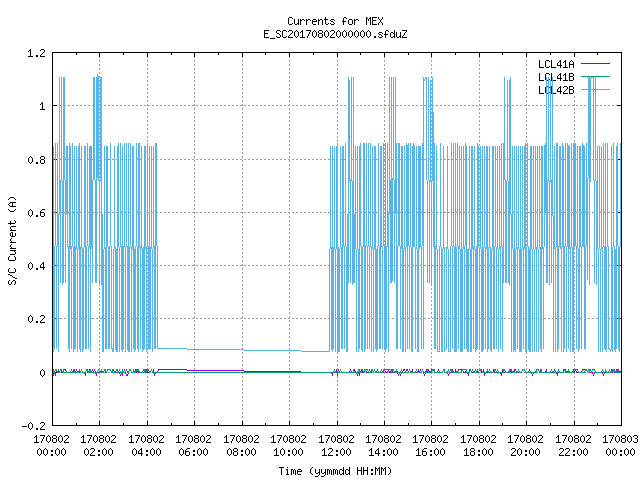Click the y-axis tick value 0.4

click(x=36, y=266)
